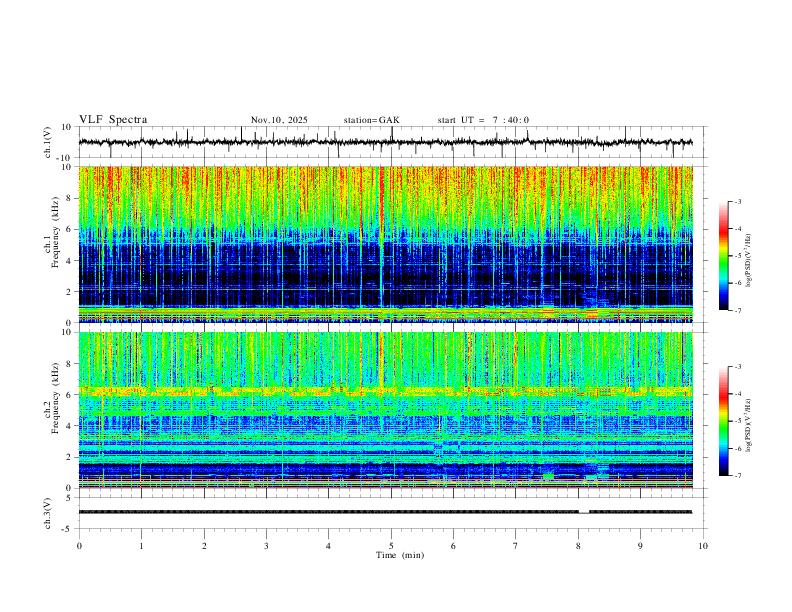Screen dimensions: 792x612
Task: Click time axis tick label '3'
Action: click(266, 546)
